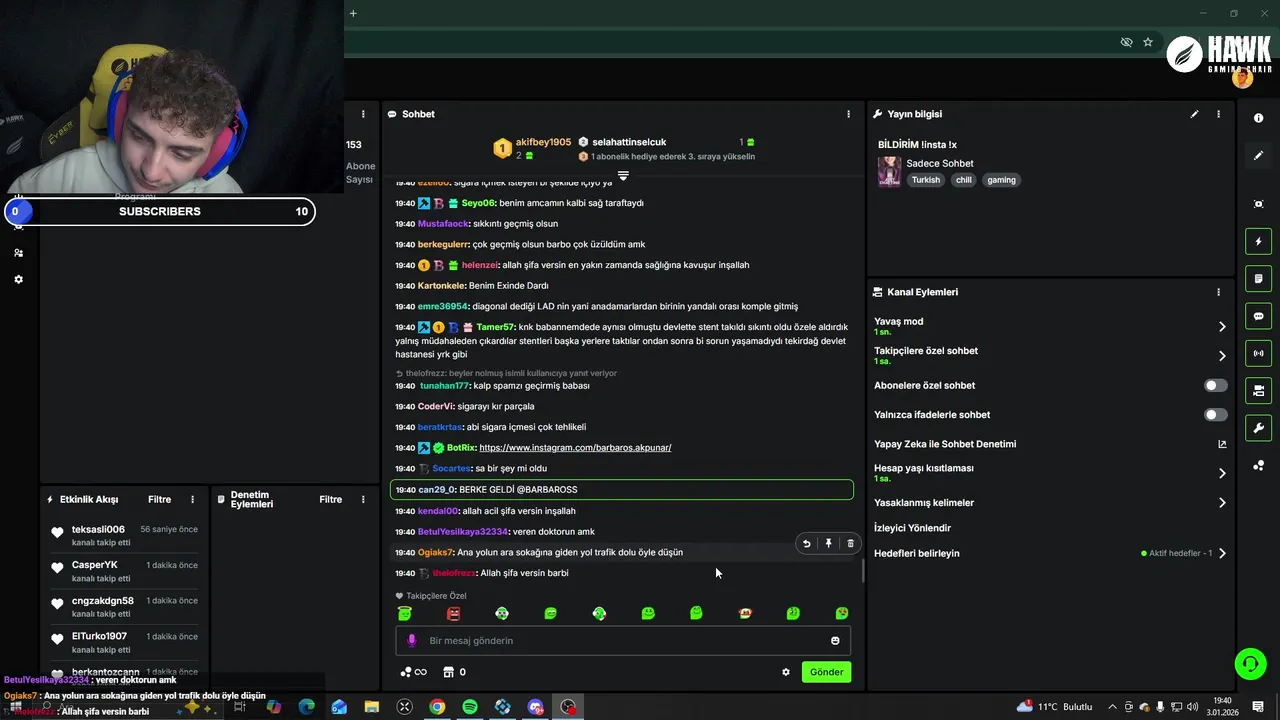Open the İzleyici Yönlendir option
Image resolution: width=1280 pixels, height=720 pixels.
[912, 528]
